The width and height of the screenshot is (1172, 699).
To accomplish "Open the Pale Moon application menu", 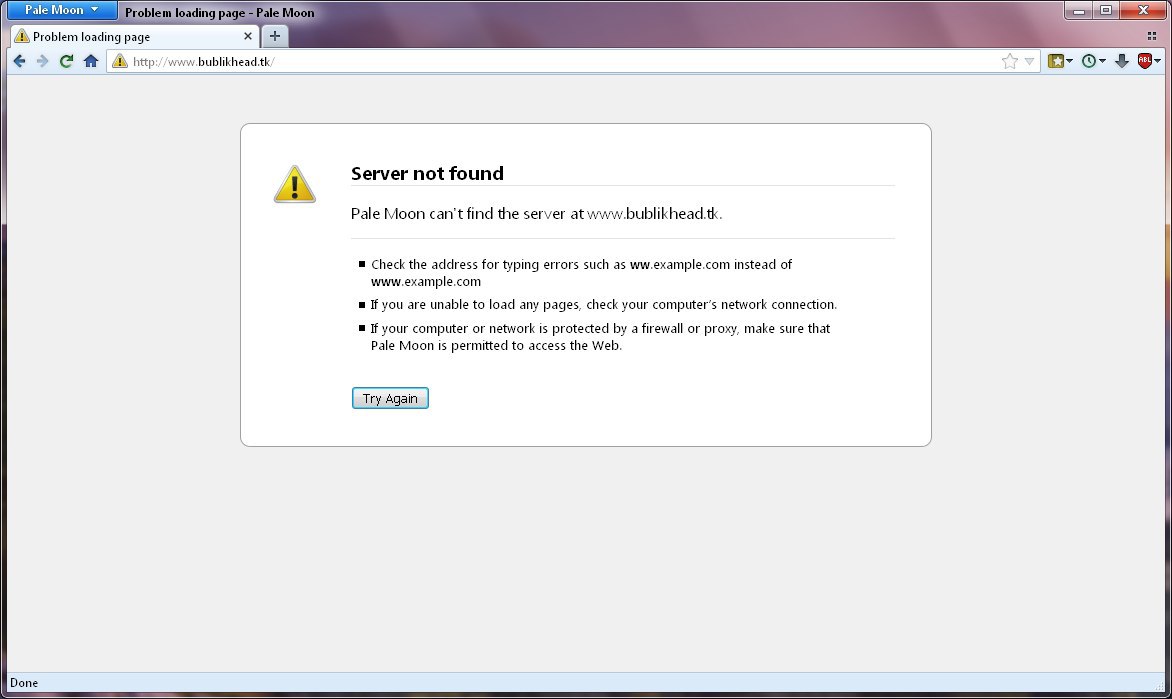I will coord(62,10).
